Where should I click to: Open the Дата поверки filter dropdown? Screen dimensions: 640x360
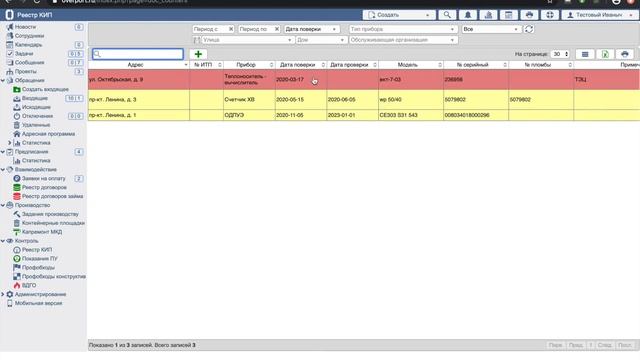click(x=311, y=29)
